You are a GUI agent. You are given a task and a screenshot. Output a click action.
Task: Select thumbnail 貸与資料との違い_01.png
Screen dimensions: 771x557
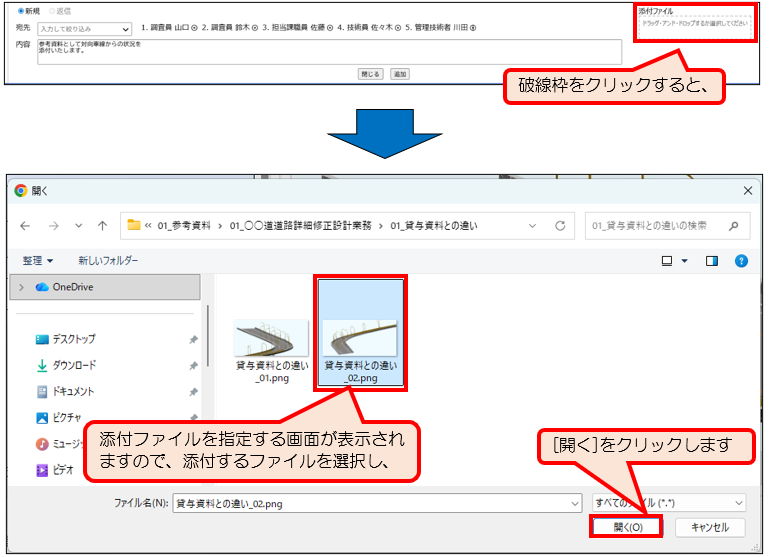pyautogui.click(x=271, y=350)
